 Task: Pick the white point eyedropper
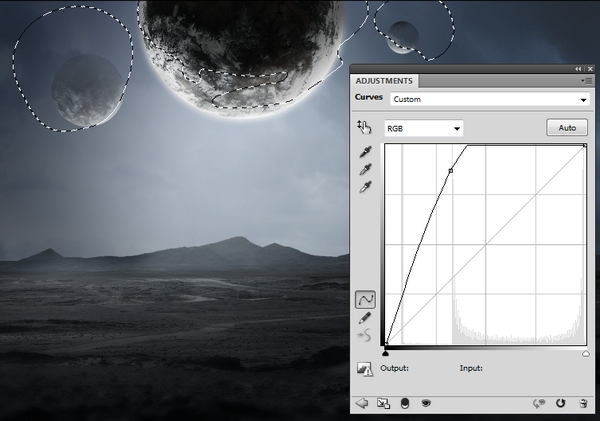click(365, 187)
